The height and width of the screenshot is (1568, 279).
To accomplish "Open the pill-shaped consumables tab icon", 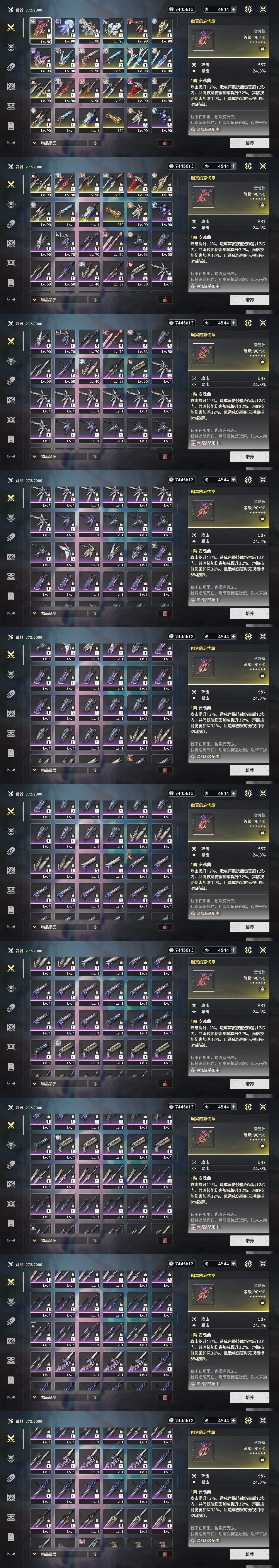I will tap(10, 67).
